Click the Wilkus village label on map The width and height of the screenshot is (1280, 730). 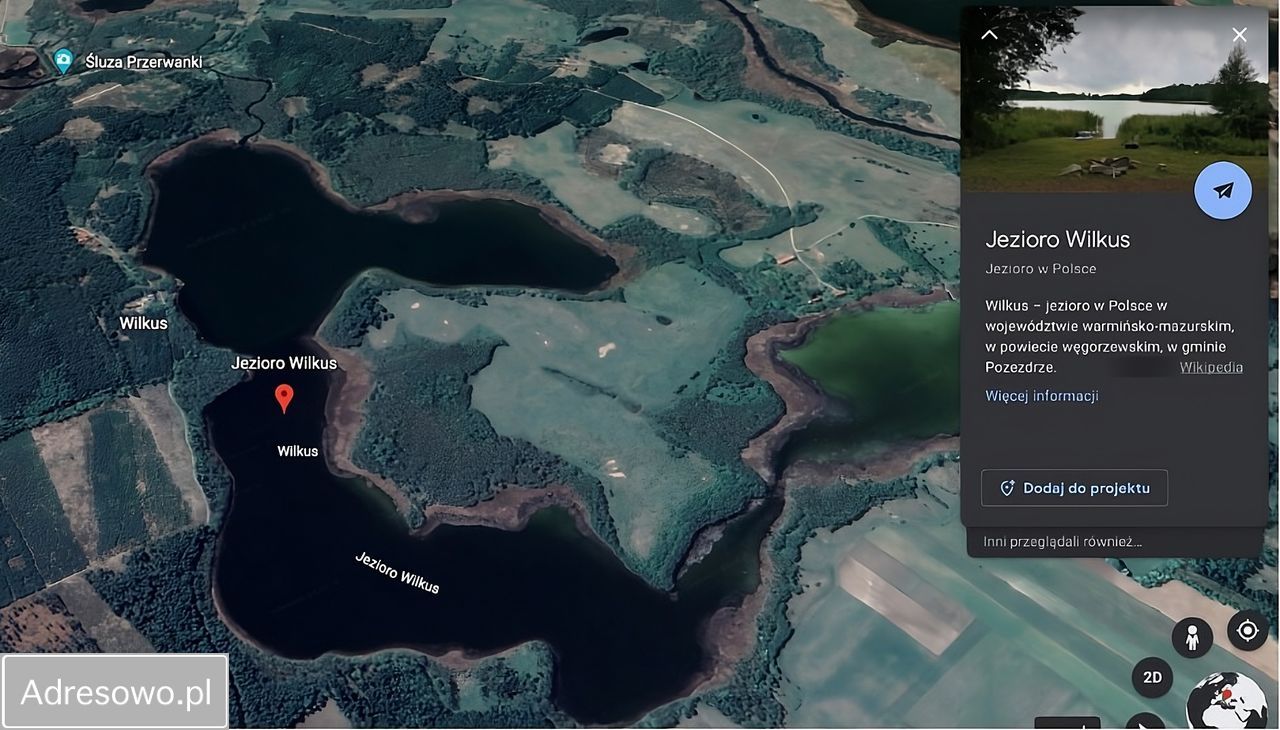pos(143,323)
